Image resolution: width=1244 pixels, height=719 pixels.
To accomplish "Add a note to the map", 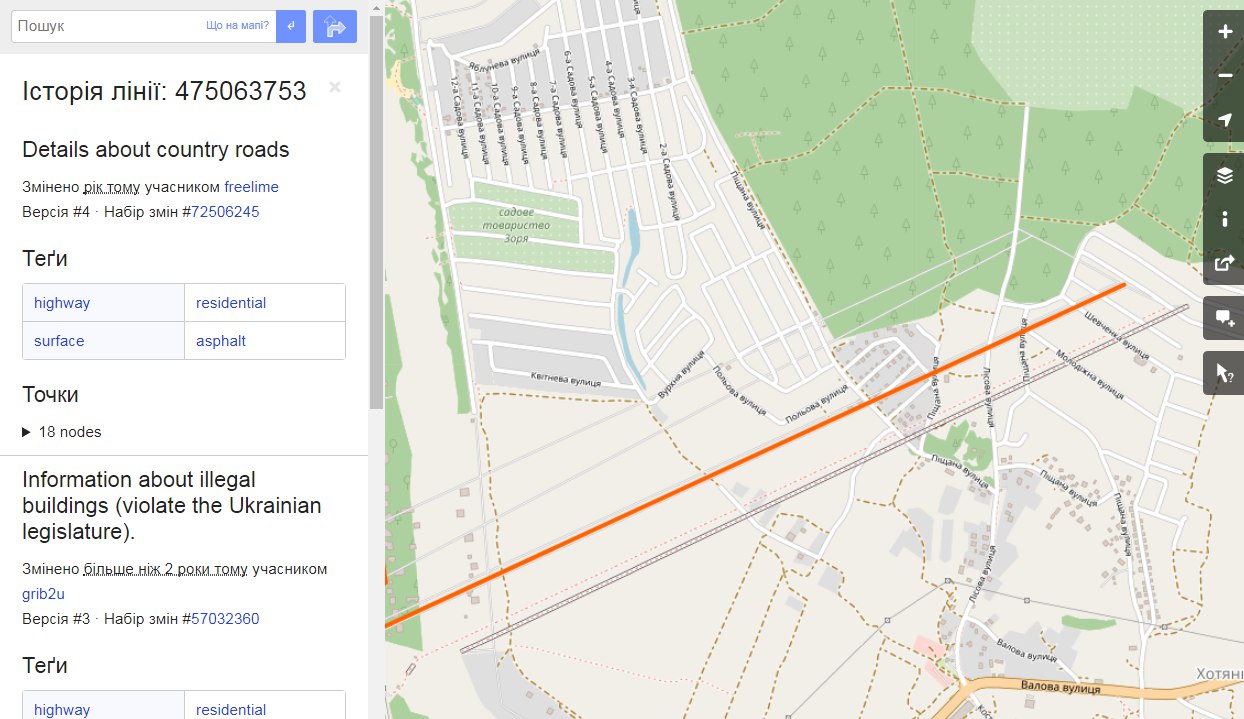I will click(x=1224, y=318).
